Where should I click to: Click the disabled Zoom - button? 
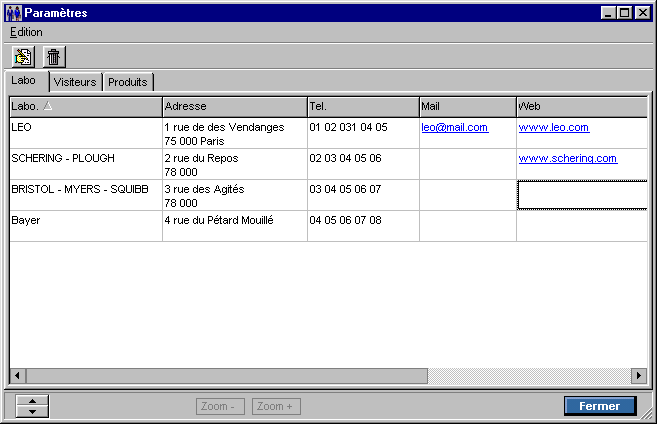[220, 406]
